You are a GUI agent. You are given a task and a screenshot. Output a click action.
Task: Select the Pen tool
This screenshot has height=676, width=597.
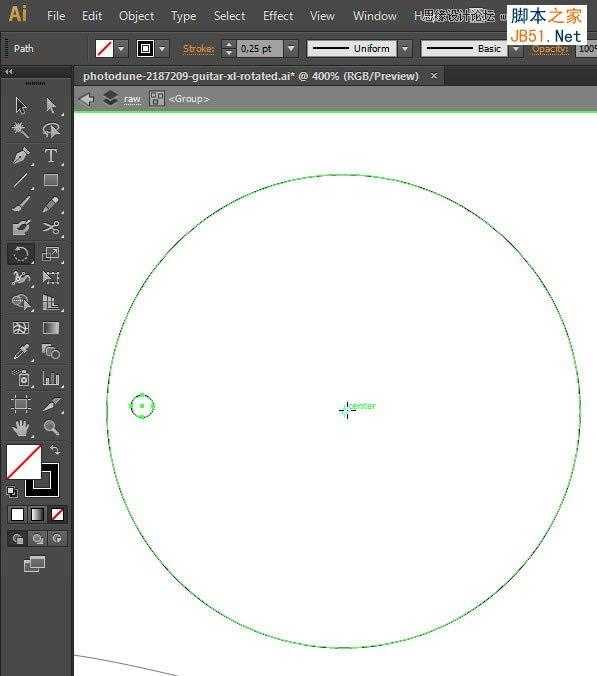[21, 156]
